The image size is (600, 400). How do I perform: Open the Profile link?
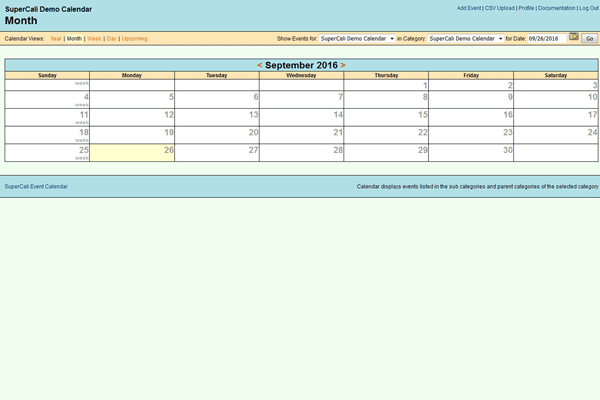pyautogui.click(x=526, y=8)
